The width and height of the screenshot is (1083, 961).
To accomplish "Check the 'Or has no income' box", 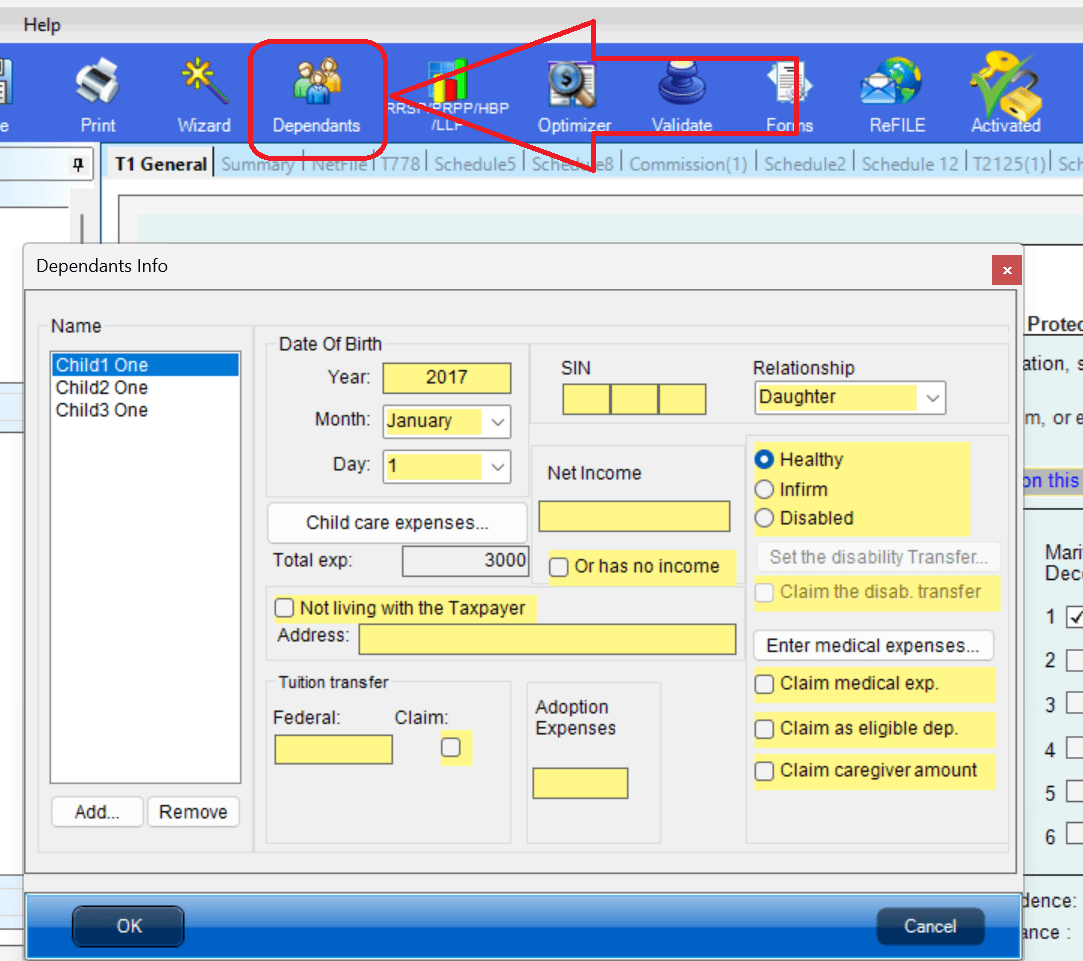I will click(559, 567).
